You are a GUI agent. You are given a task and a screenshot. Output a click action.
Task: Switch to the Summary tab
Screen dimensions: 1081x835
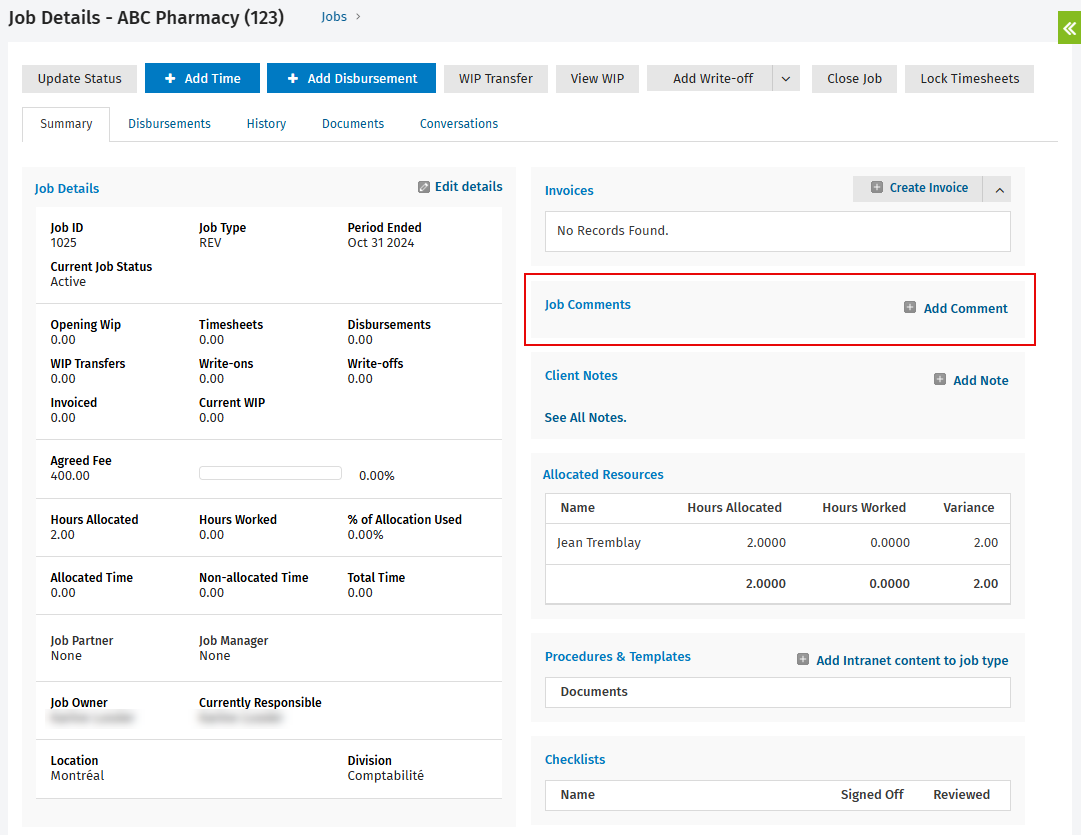coord(66,124)
